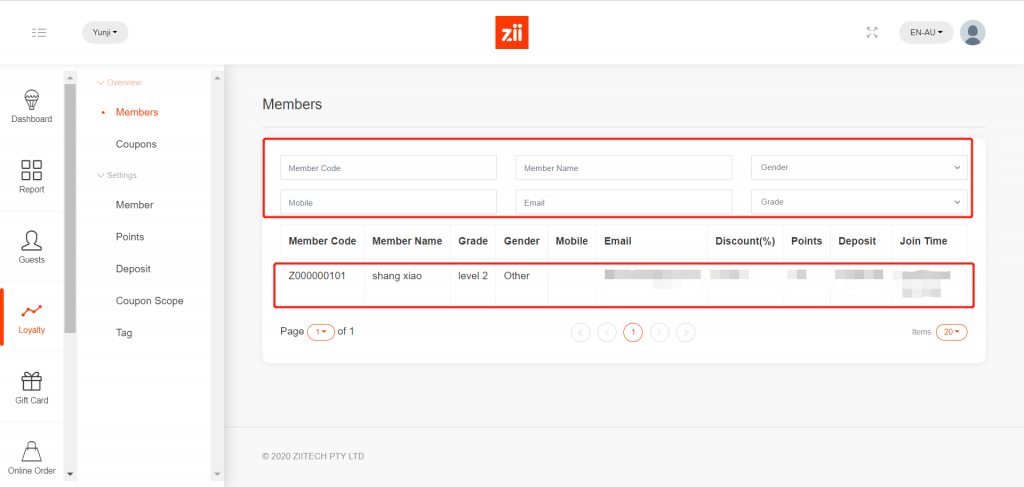The image size is (1024, 487).
Task: Click the user avatar icon
Action: [x=972, y=33]
